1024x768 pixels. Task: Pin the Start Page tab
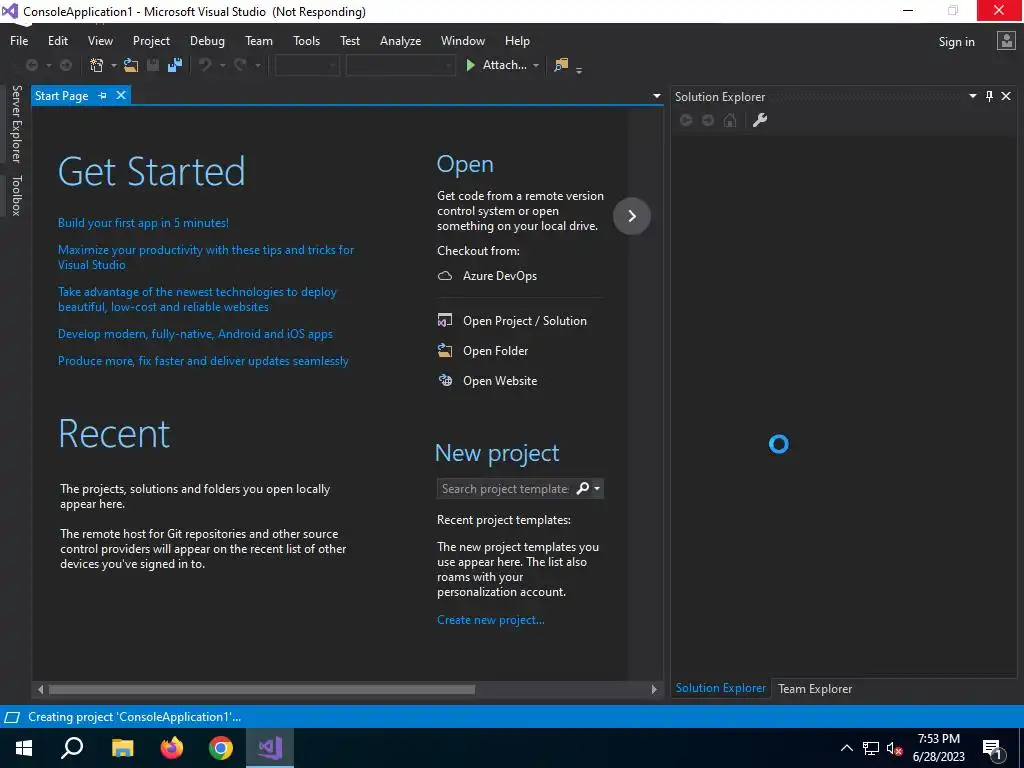103,95
